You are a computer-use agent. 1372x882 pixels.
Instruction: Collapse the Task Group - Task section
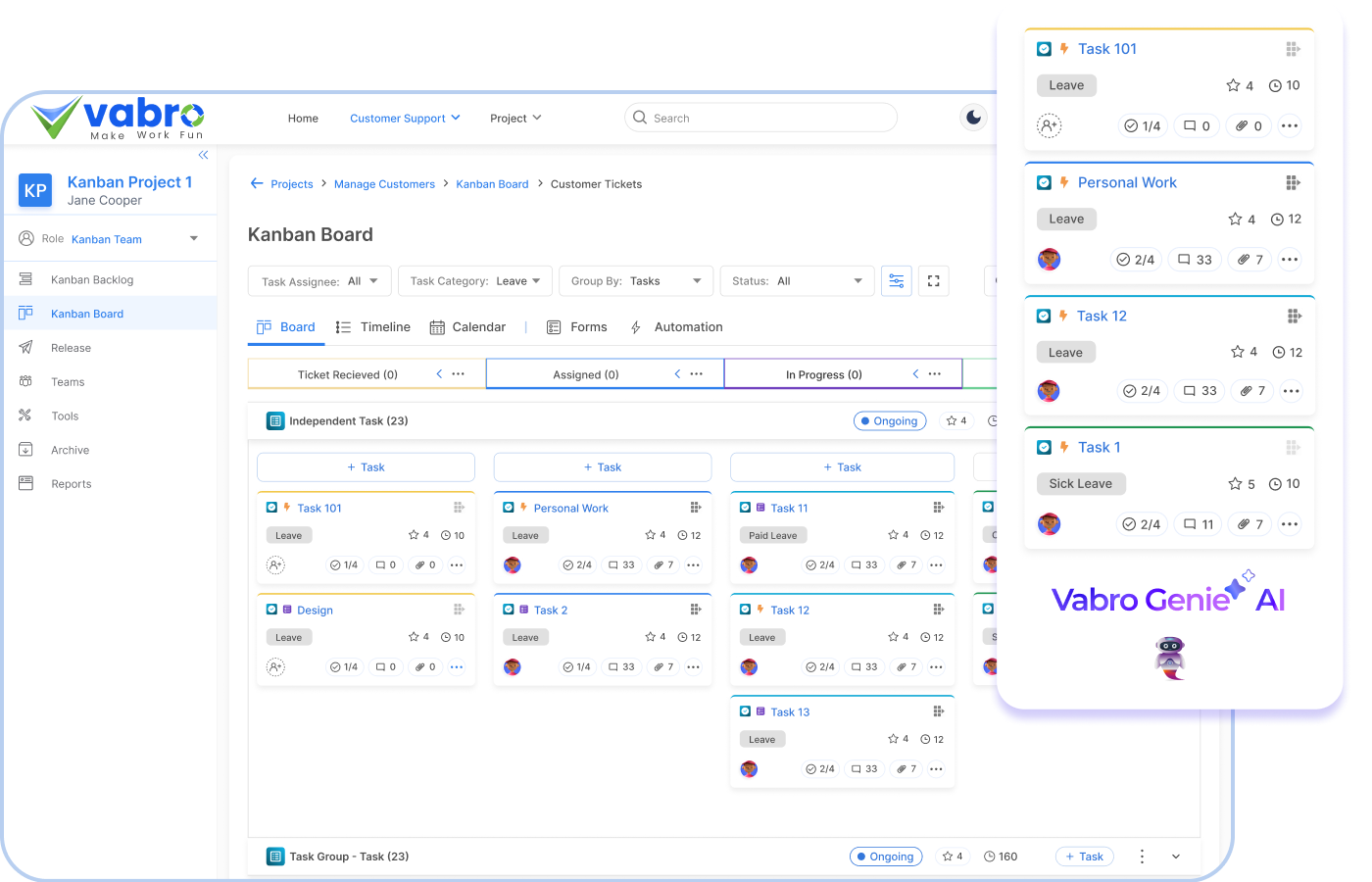click(1175, 856)
